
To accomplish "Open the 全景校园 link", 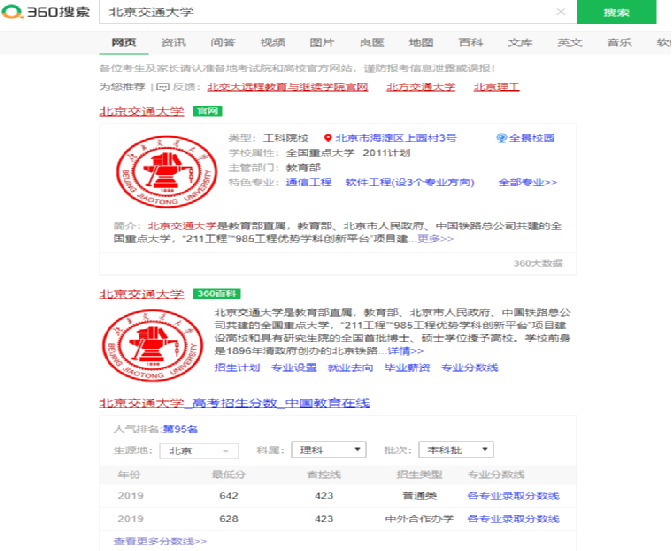I will click(x=531, y=138).
